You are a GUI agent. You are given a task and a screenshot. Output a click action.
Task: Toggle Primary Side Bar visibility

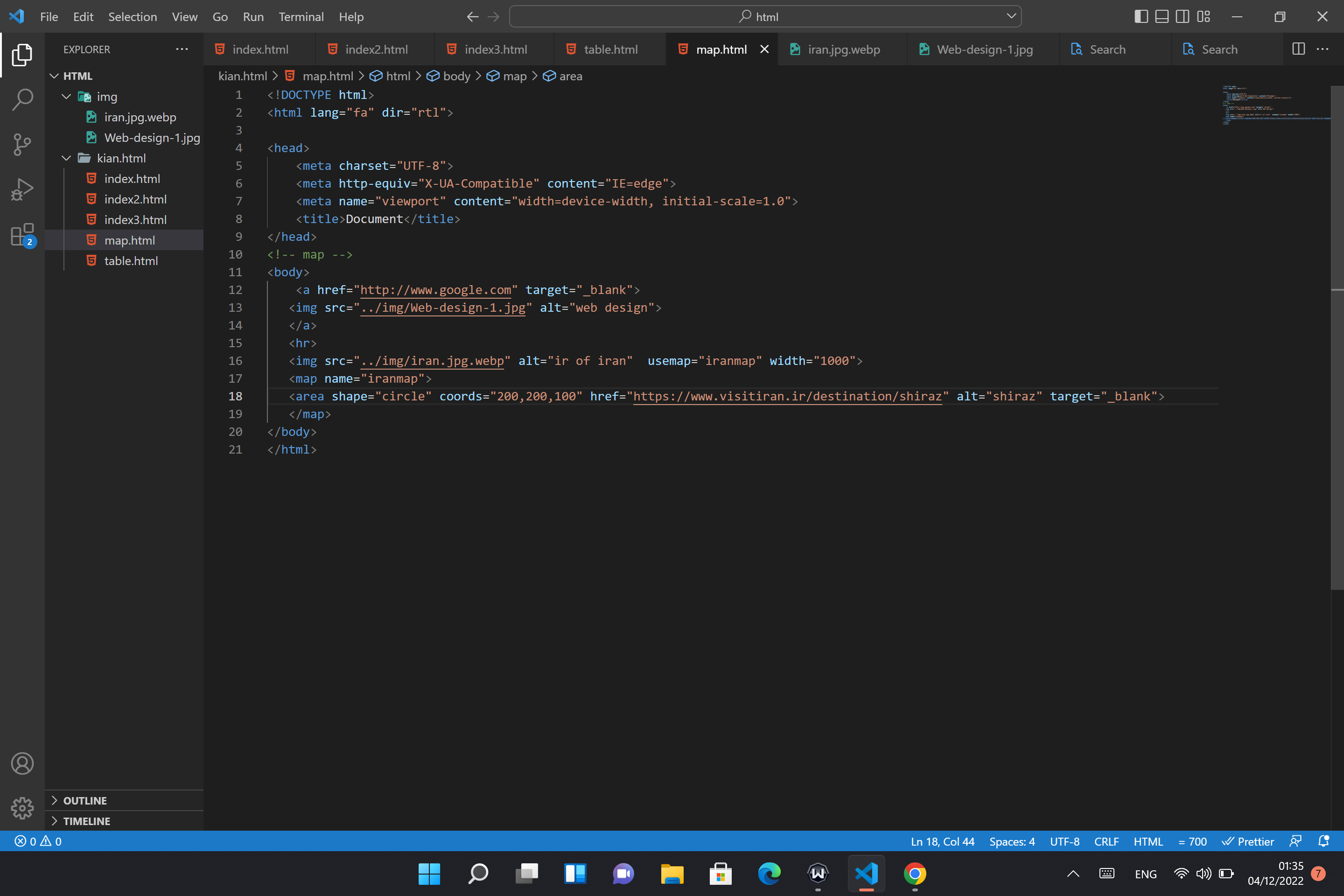coord(1141,17)
